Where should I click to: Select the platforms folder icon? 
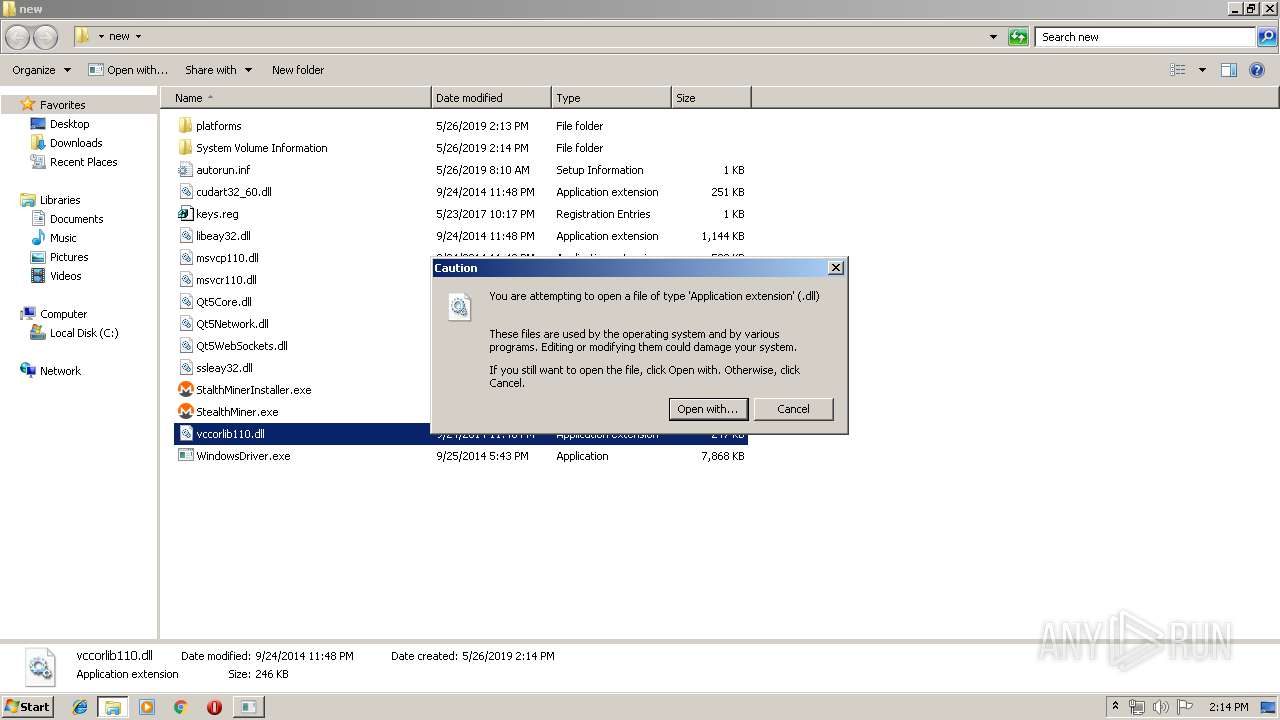(185, 126)
